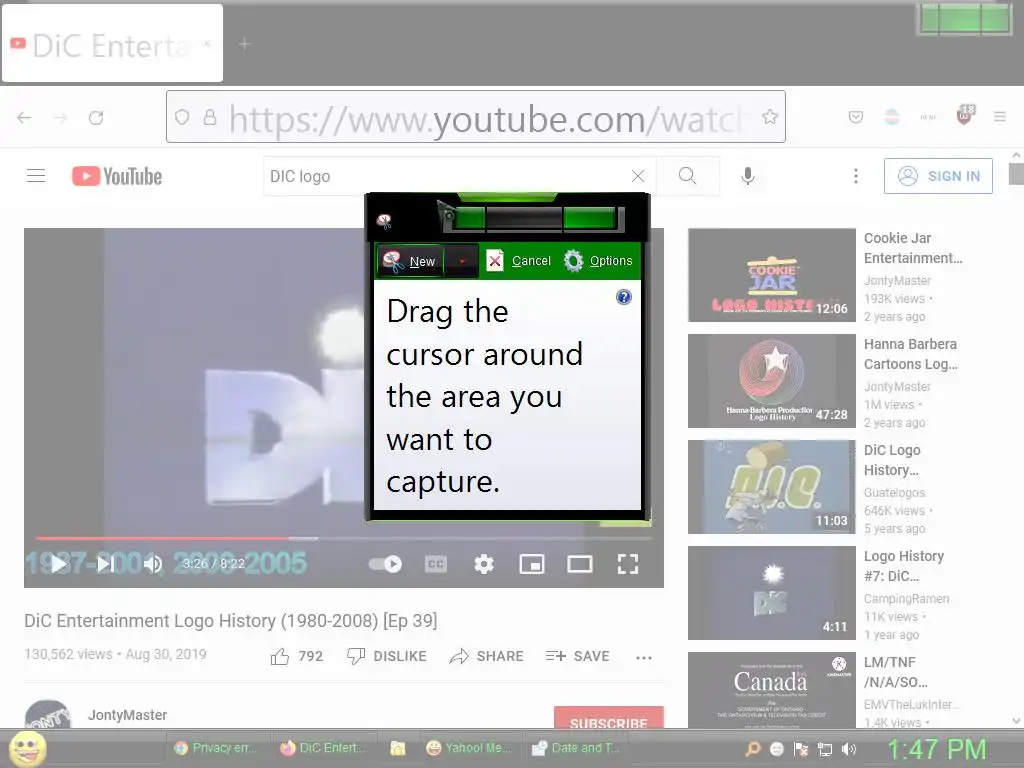Click the DiC Entertainment browser tab
The image size is (1024, 768).
tap(112, 44)
